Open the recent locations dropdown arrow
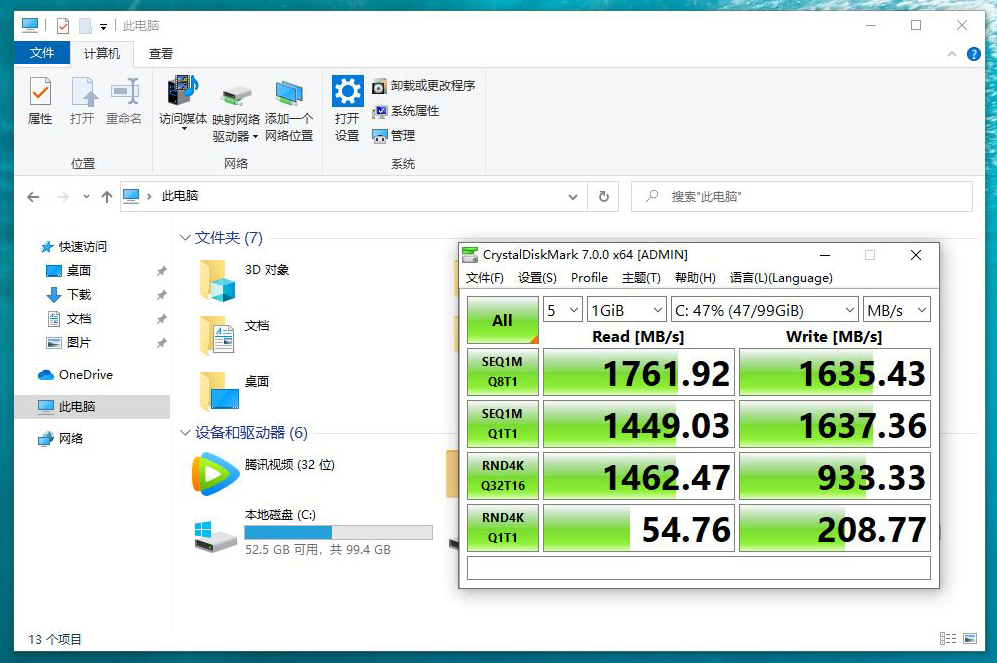This screenshot has height=663, width=997. pyautogui.click(x=86, y=197)
